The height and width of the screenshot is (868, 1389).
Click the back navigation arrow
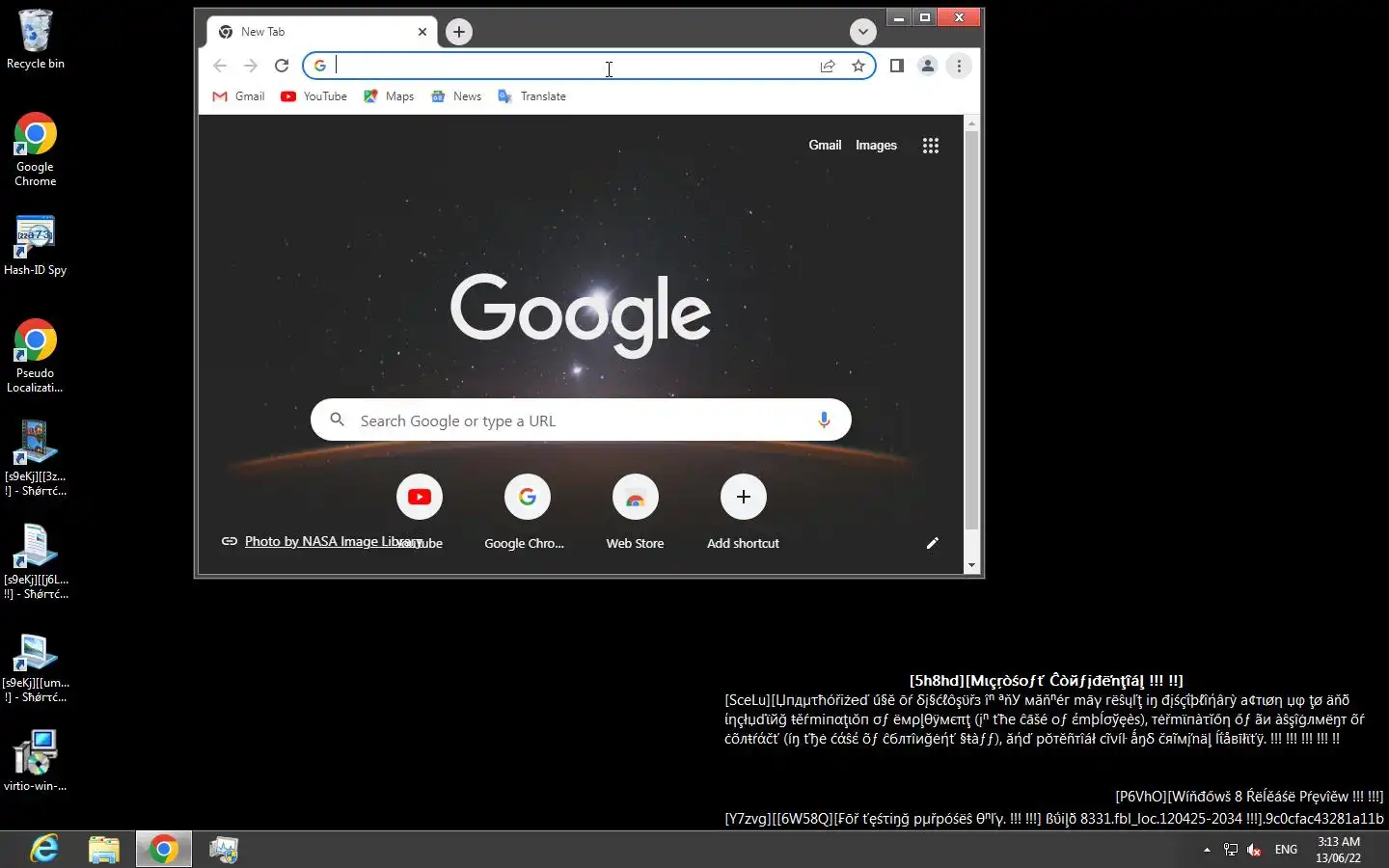point(220,66)
